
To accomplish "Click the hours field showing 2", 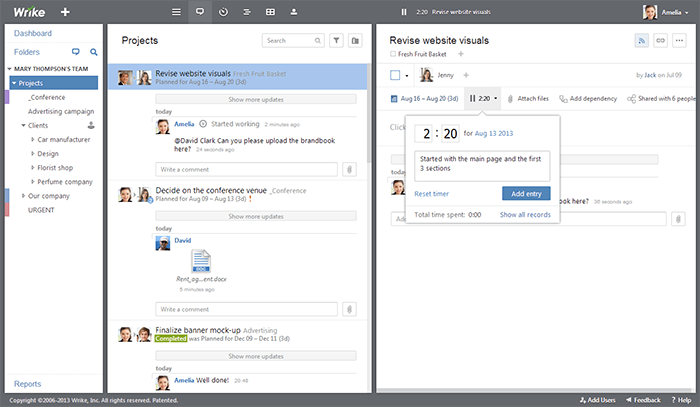I will pyautogui.click(x=424, y=133).
